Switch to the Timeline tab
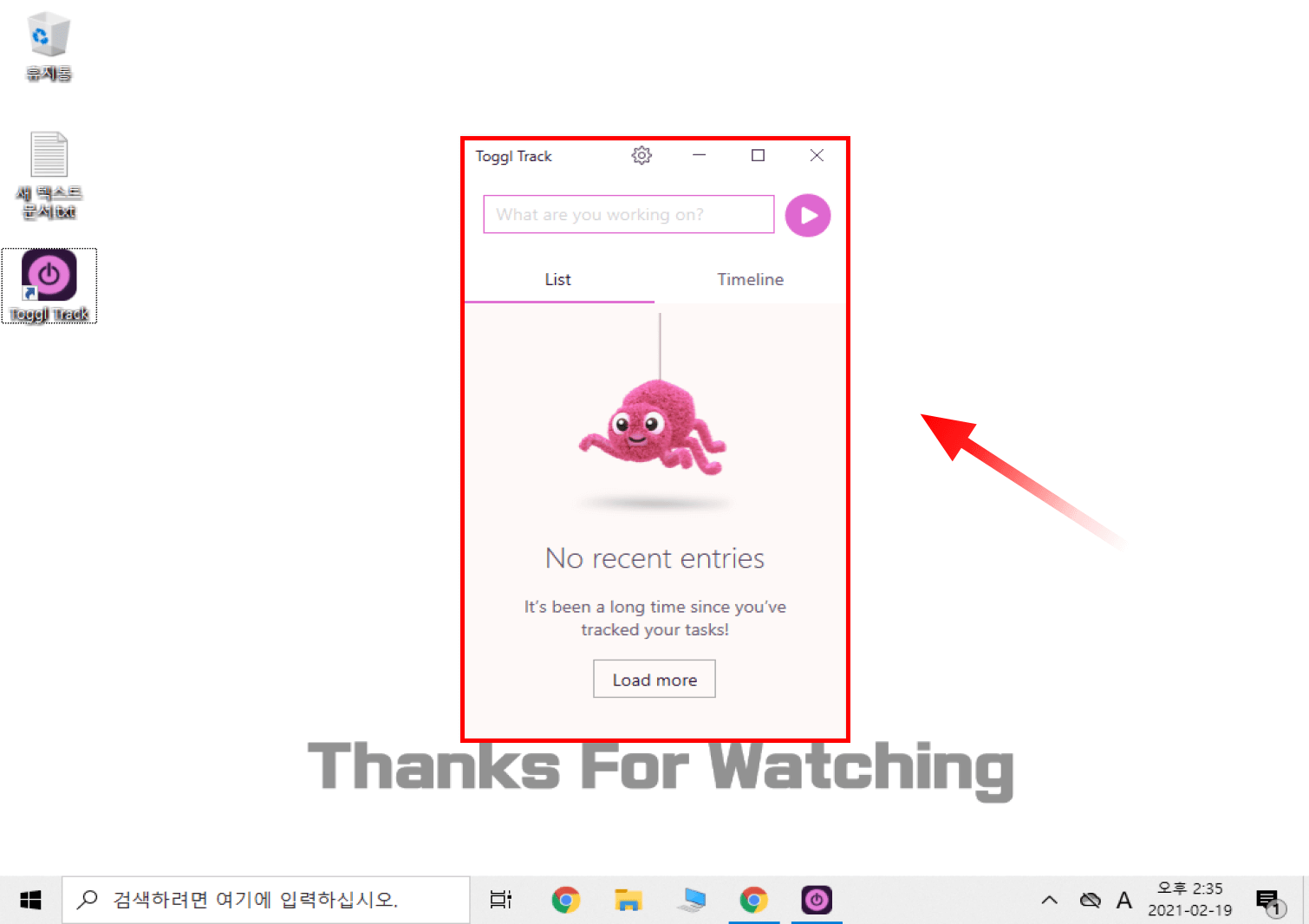The height and width of the screenshot is (924, 1309). click(750, 279)
